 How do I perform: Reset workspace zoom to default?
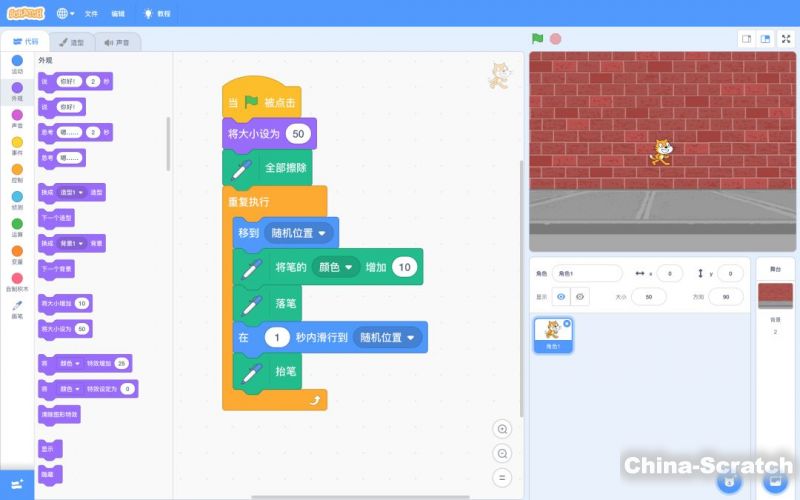503,477
